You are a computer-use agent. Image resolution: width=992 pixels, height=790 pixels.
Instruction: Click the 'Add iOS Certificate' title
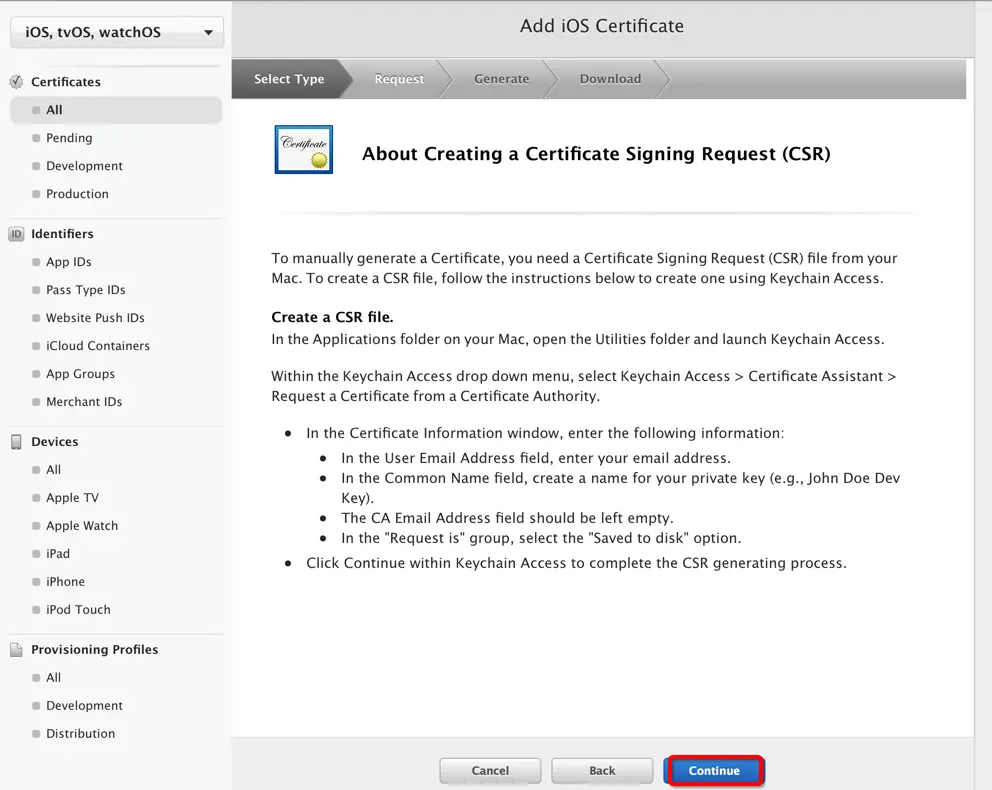coord(602,26)
